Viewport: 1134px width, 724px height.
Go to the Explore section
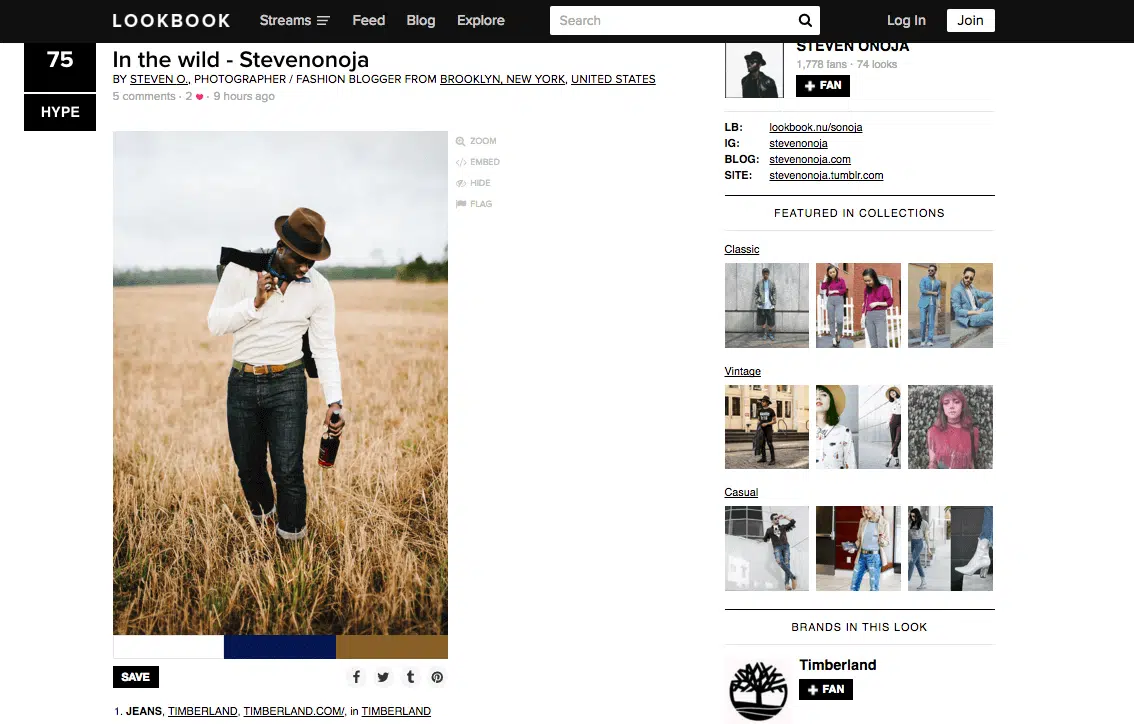[x=481, y=20]
